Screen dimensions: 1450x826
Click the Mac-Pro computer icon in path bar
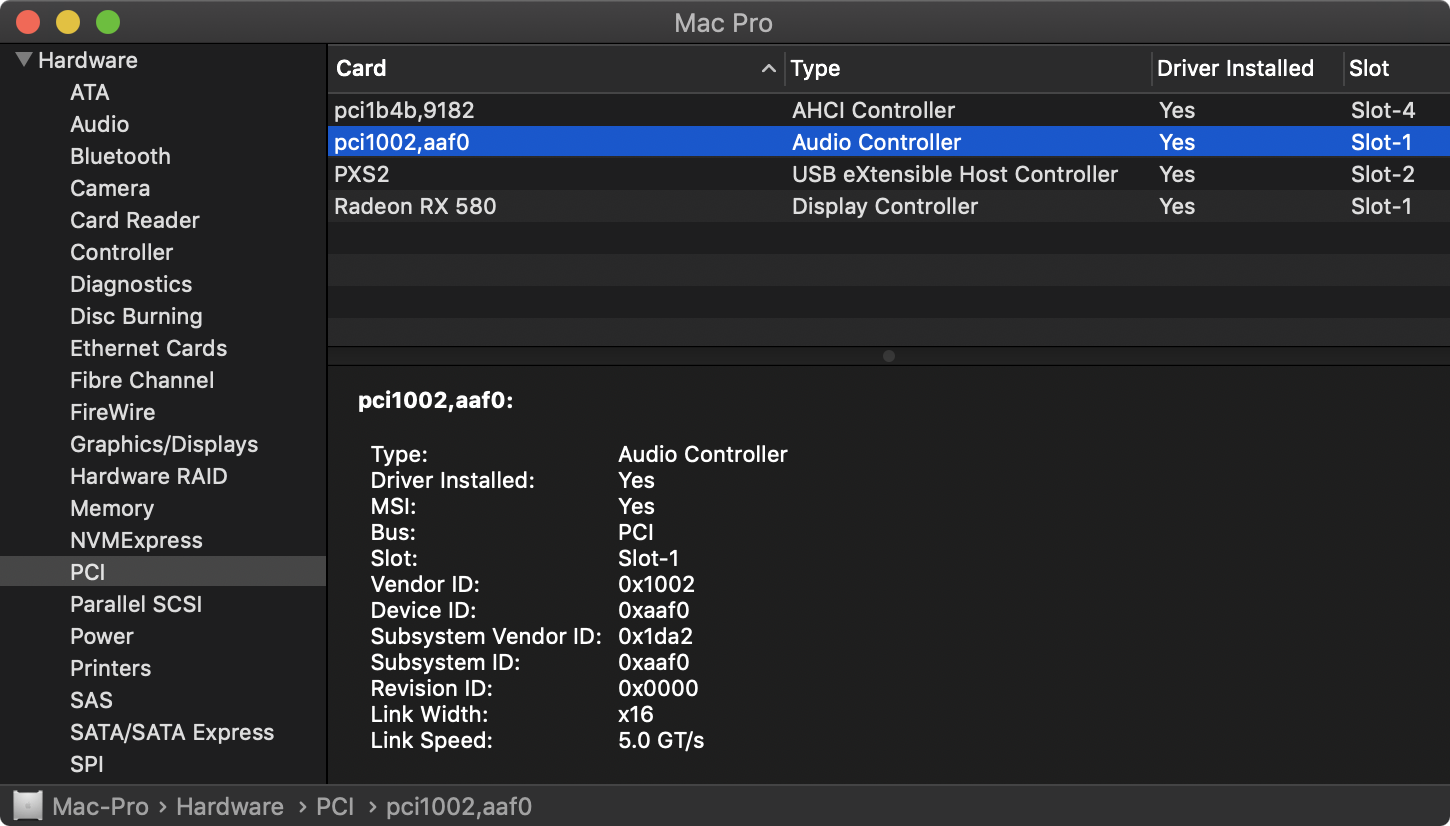point(29,806)
